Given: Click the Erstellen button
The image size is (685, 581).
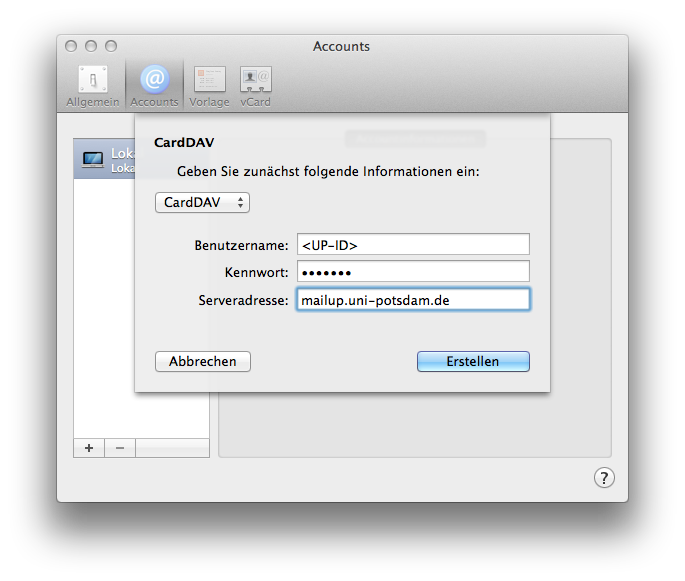Looking at the screenshot, I should [x=473, y=361].
